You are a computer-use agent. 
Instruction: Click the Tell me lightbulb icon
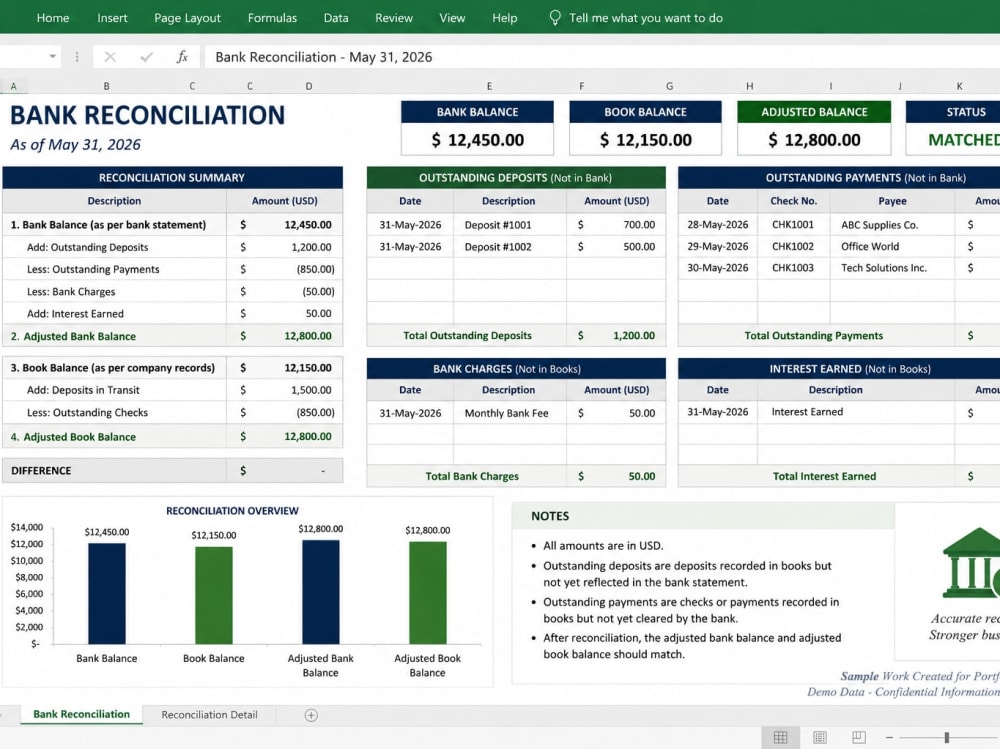555,18
